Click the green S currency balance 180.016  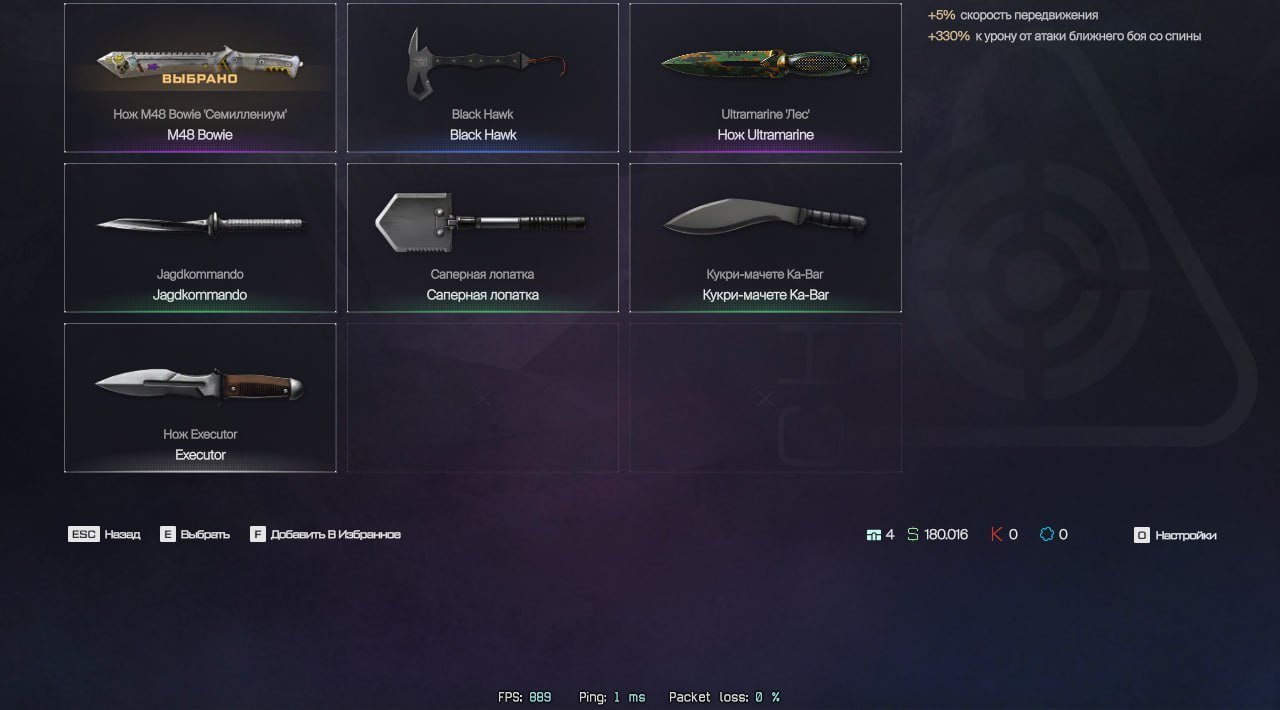(937, 534)
